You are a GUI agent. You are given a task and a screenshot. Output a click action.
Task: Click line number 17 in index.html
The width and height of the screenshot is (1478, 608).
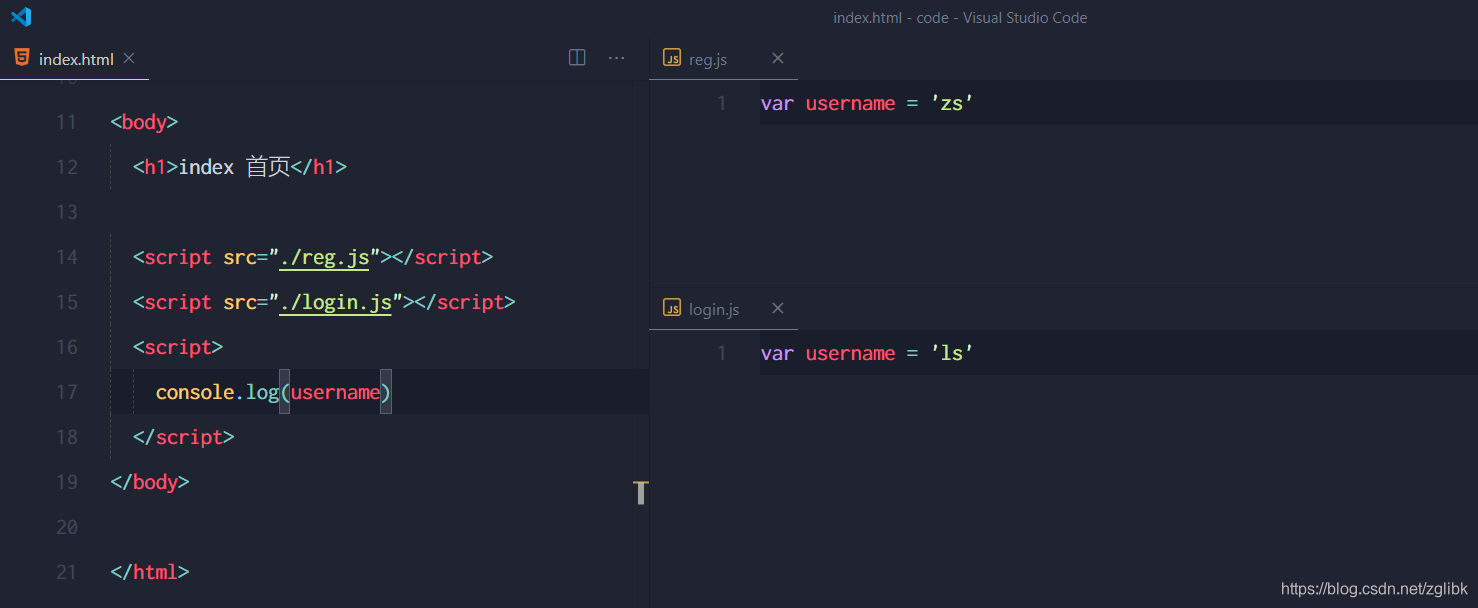tap(66, 392)
